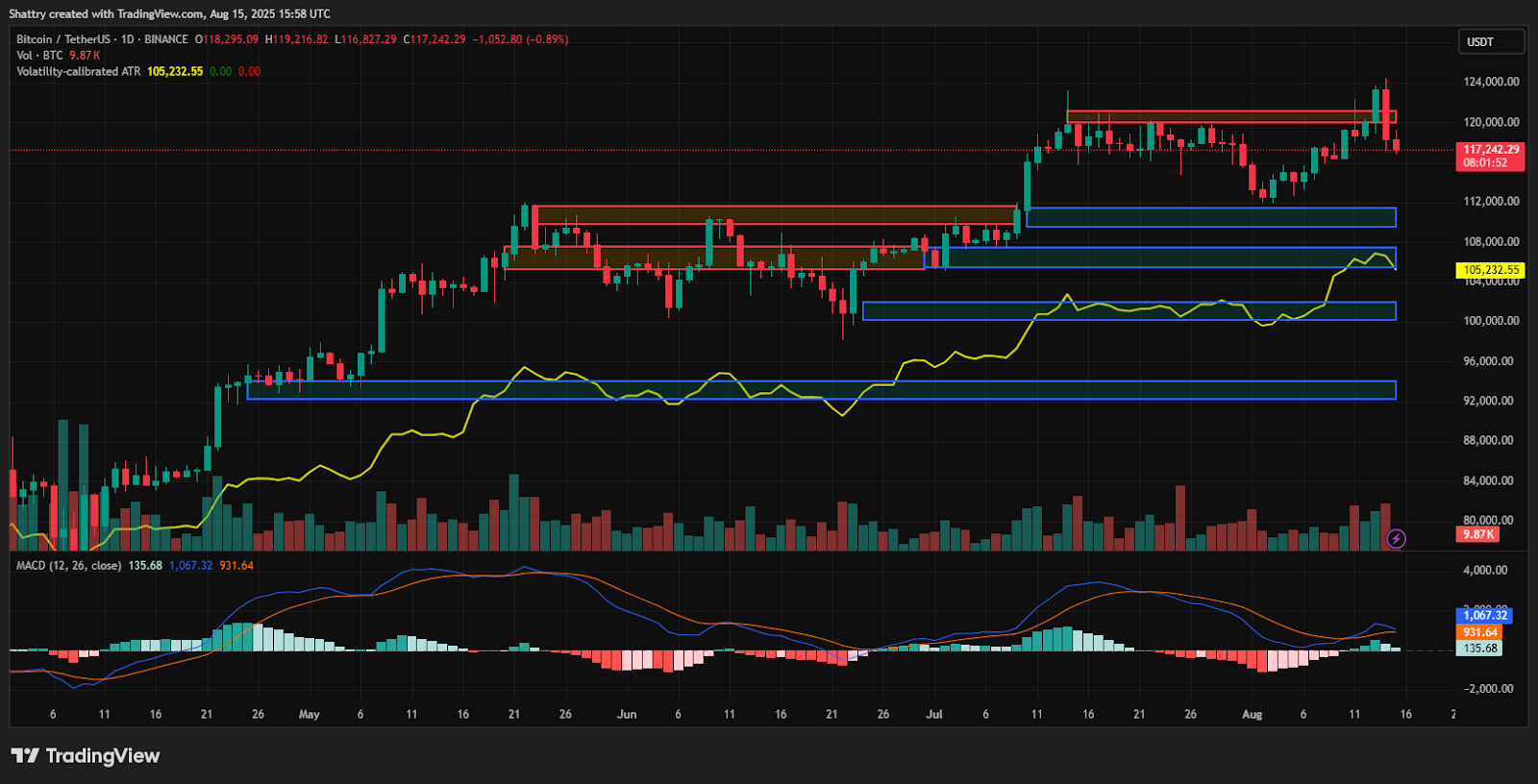This screenshot has width=1538, height=784.
Task: Select the Vol · BTC indicator legend
Action: coord(39,55)
